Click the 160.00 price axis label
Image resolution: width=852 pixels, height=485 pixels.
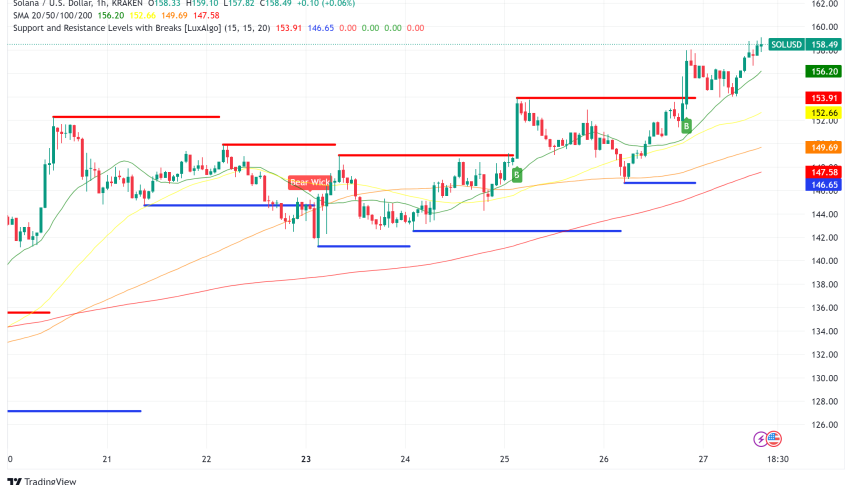click(825, 27)
